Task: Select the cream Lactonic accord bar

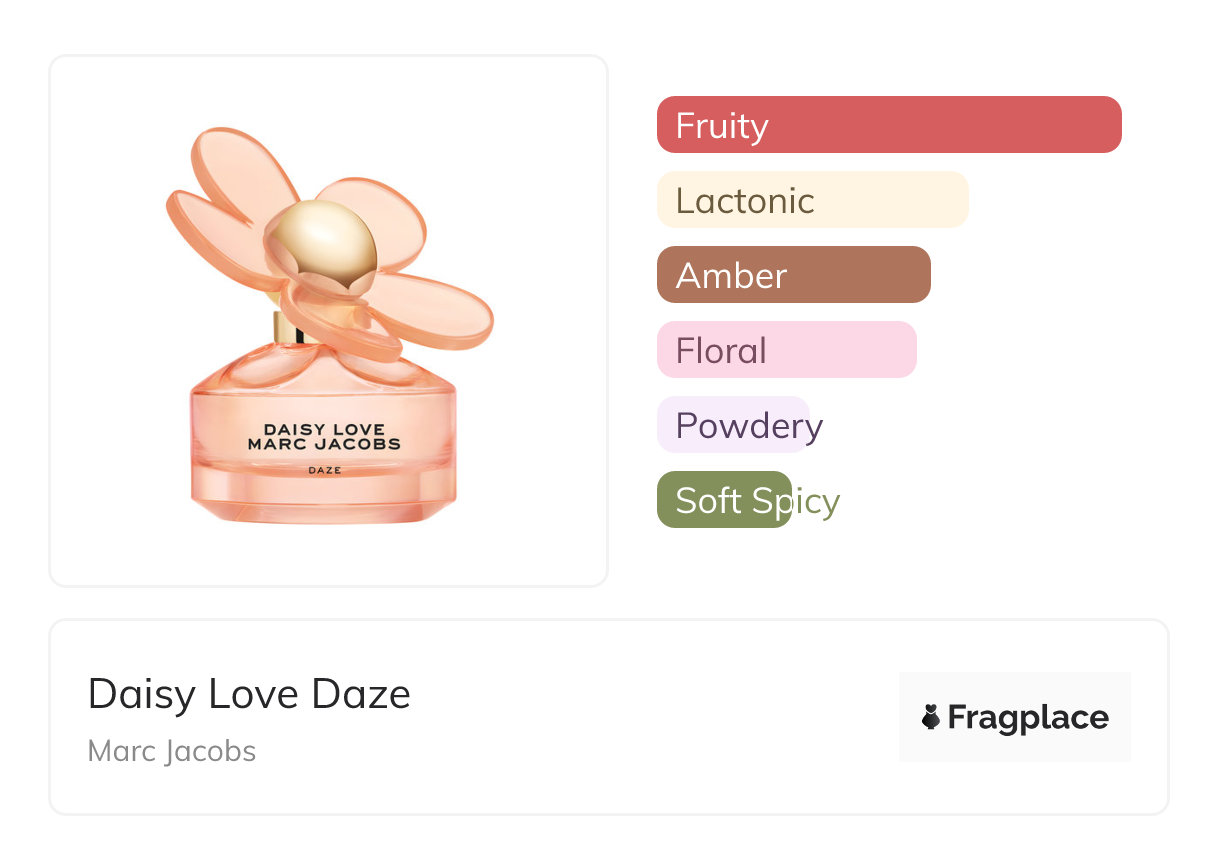Action: coord(812,200)
